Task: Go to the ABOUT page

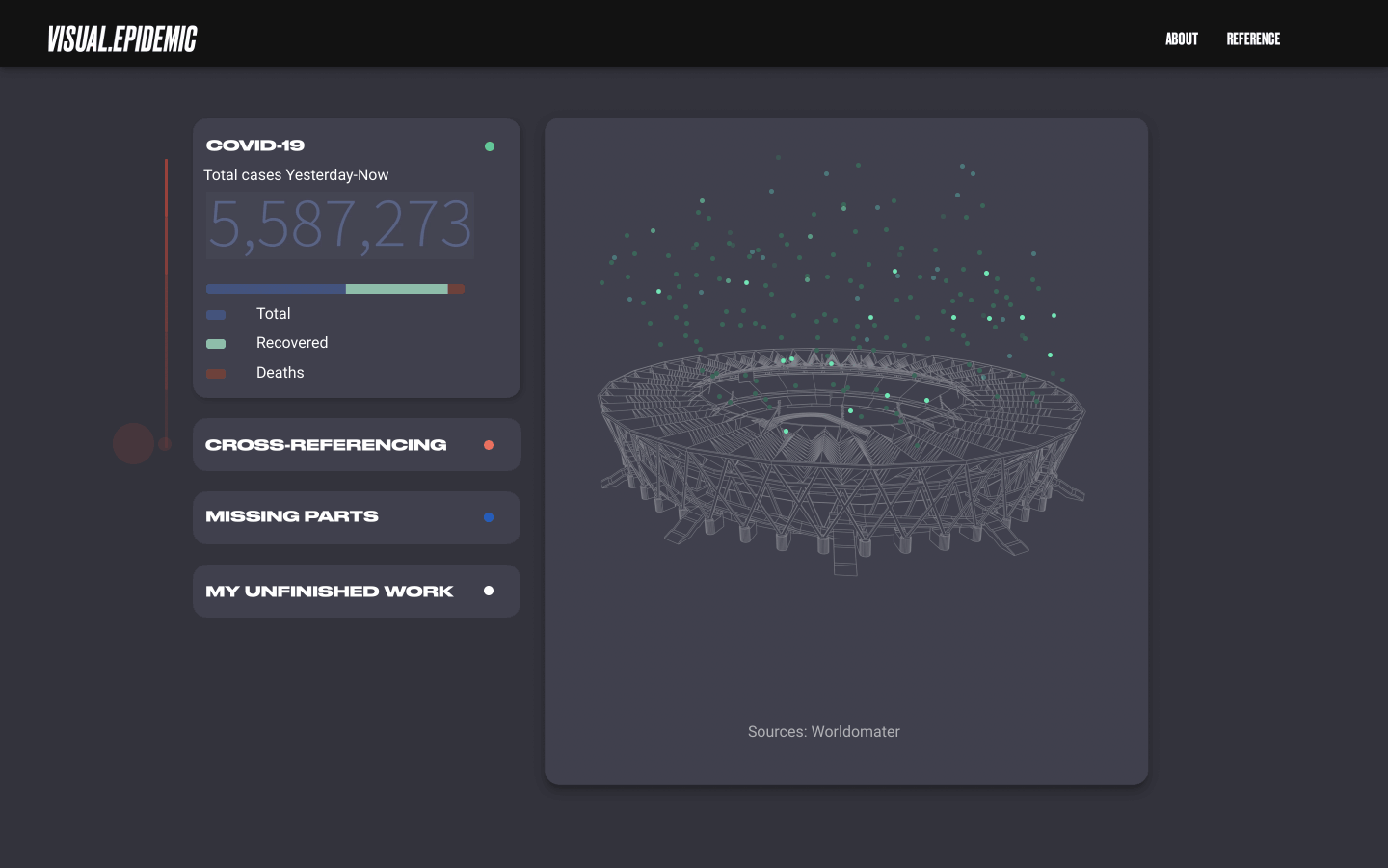Action: tap(1182, 39)
